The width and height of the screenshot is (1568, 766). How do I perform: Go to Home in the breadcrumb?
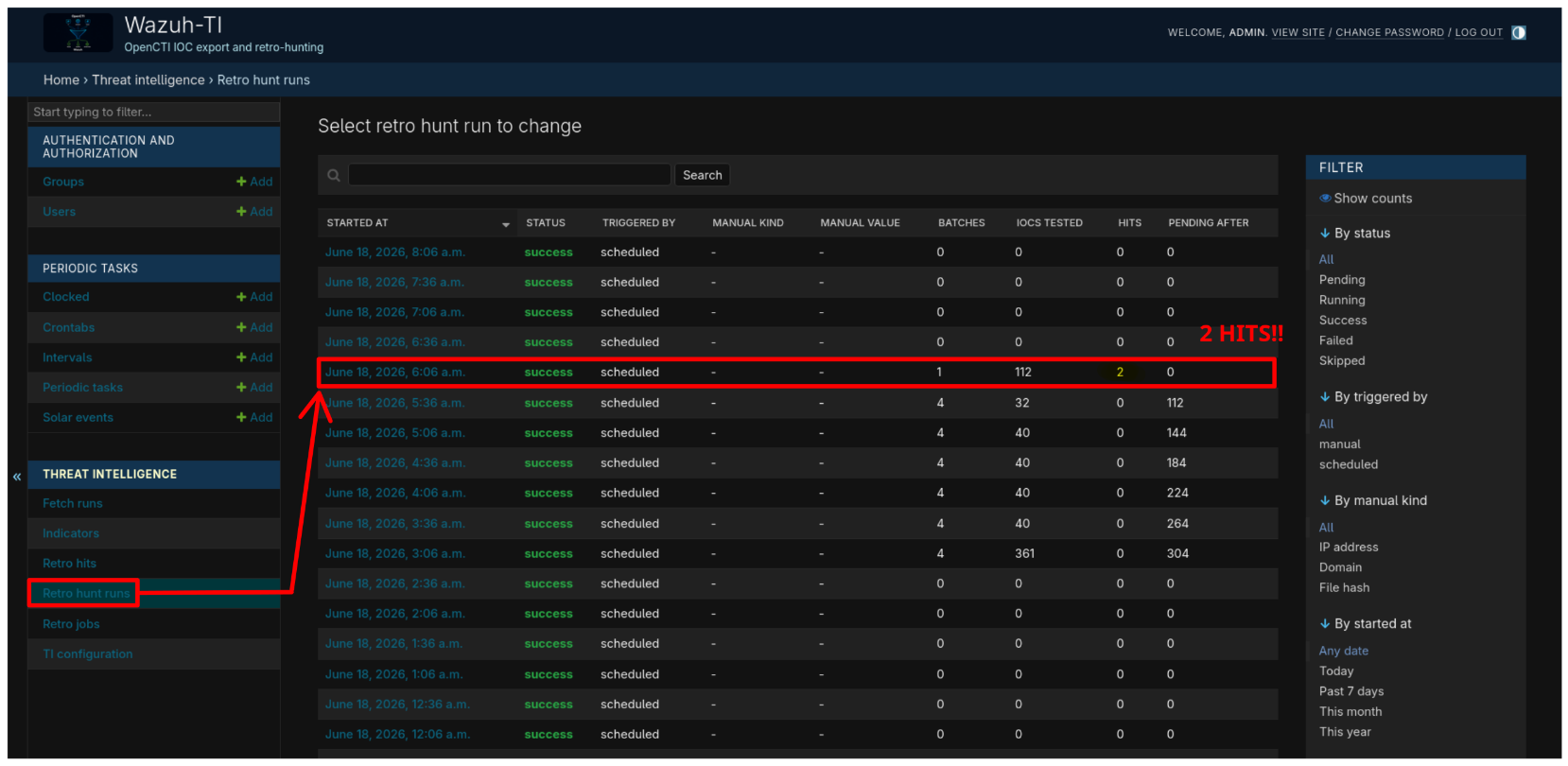point(61,80)
